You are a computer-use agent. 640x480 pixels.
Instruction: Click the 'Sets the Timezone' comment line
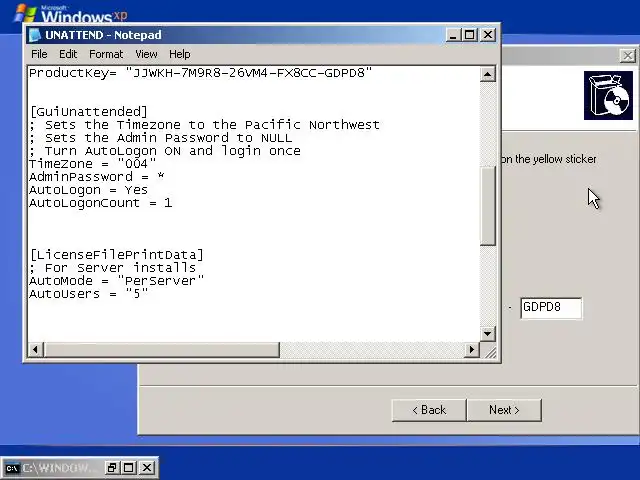[x=204, y=125]
